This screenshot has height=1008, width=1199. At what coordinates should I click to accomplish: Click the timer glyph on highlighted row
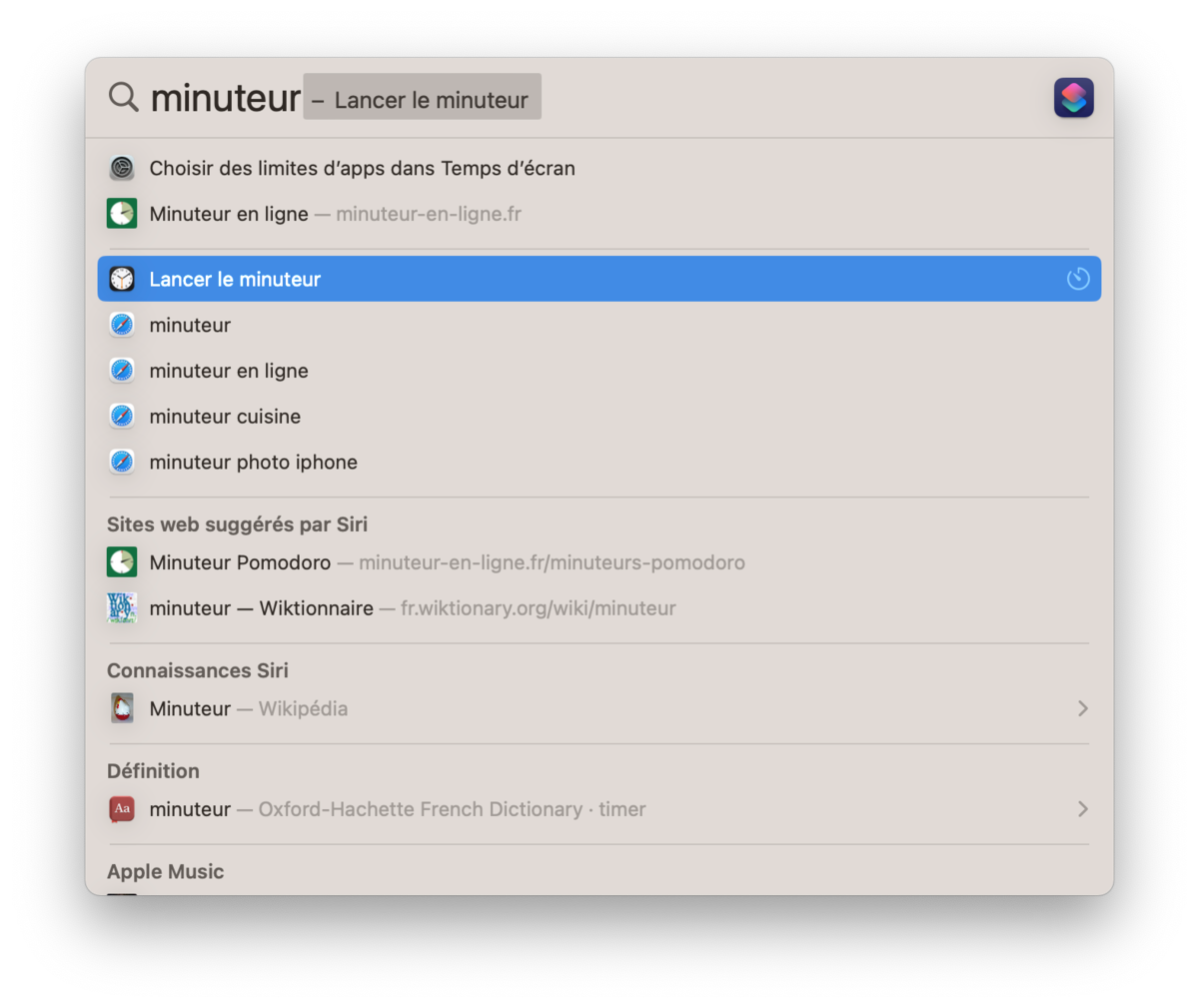1078,279
